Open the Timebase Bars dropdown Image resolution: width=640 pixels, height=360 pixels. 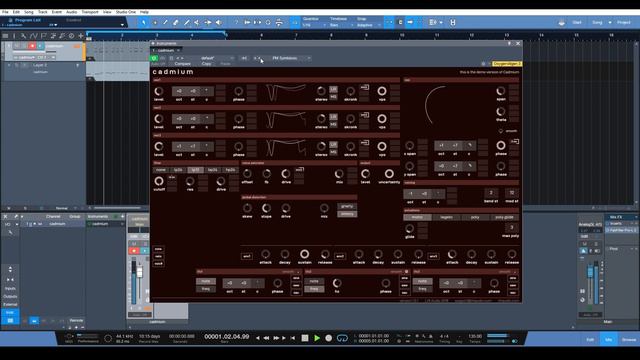coord(341,25)
